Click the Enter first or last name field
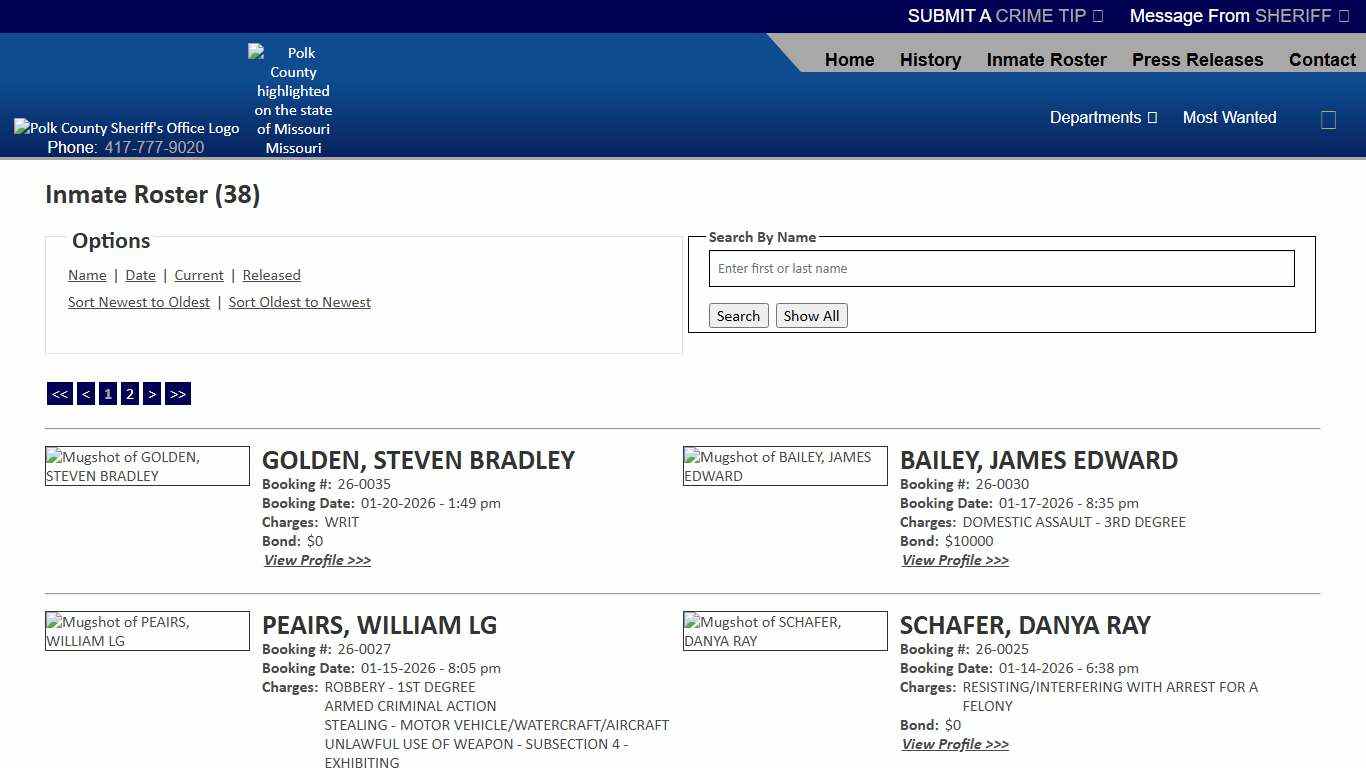The width and height of the screenshot is (1366, 768). tap(1000, 268)
